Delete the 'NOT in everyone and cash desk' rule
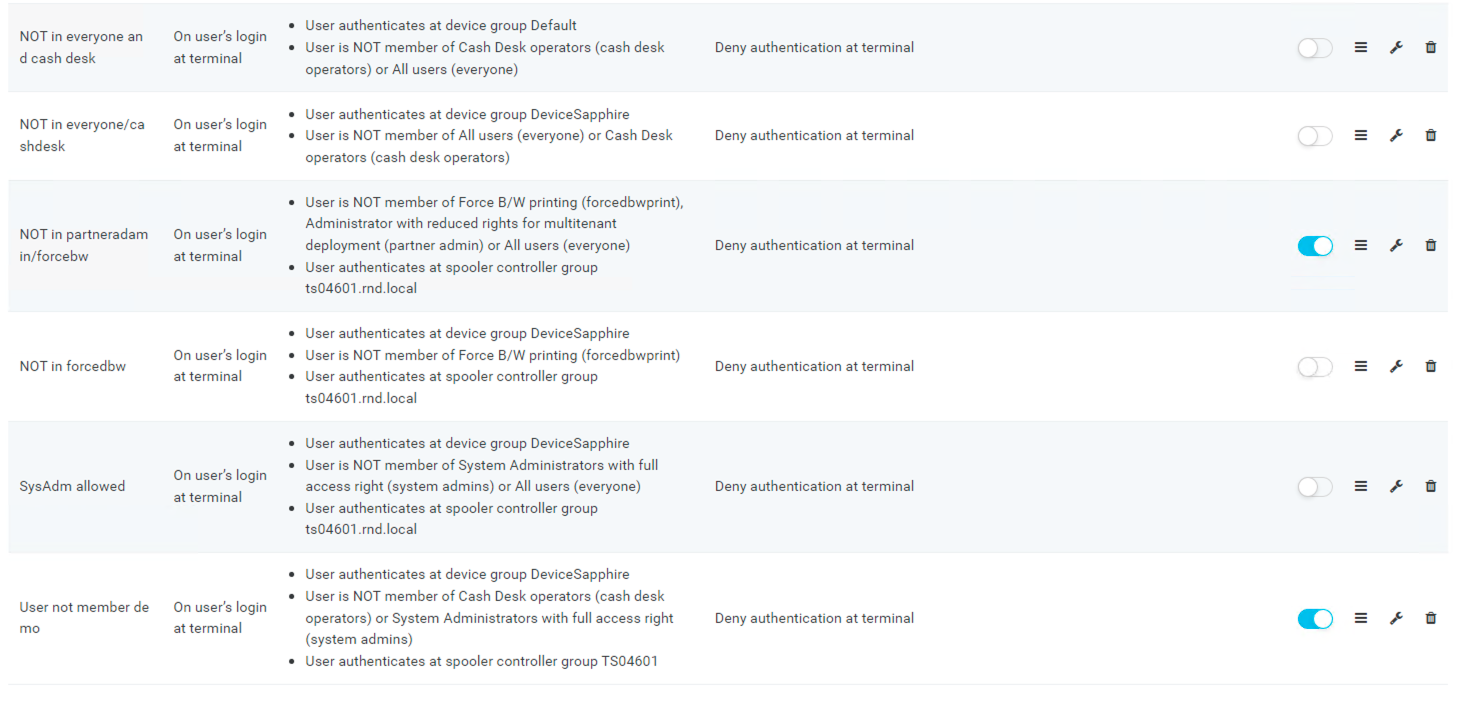The width and height of the screenshot is (1457, 712). [x=1430, y=48]
